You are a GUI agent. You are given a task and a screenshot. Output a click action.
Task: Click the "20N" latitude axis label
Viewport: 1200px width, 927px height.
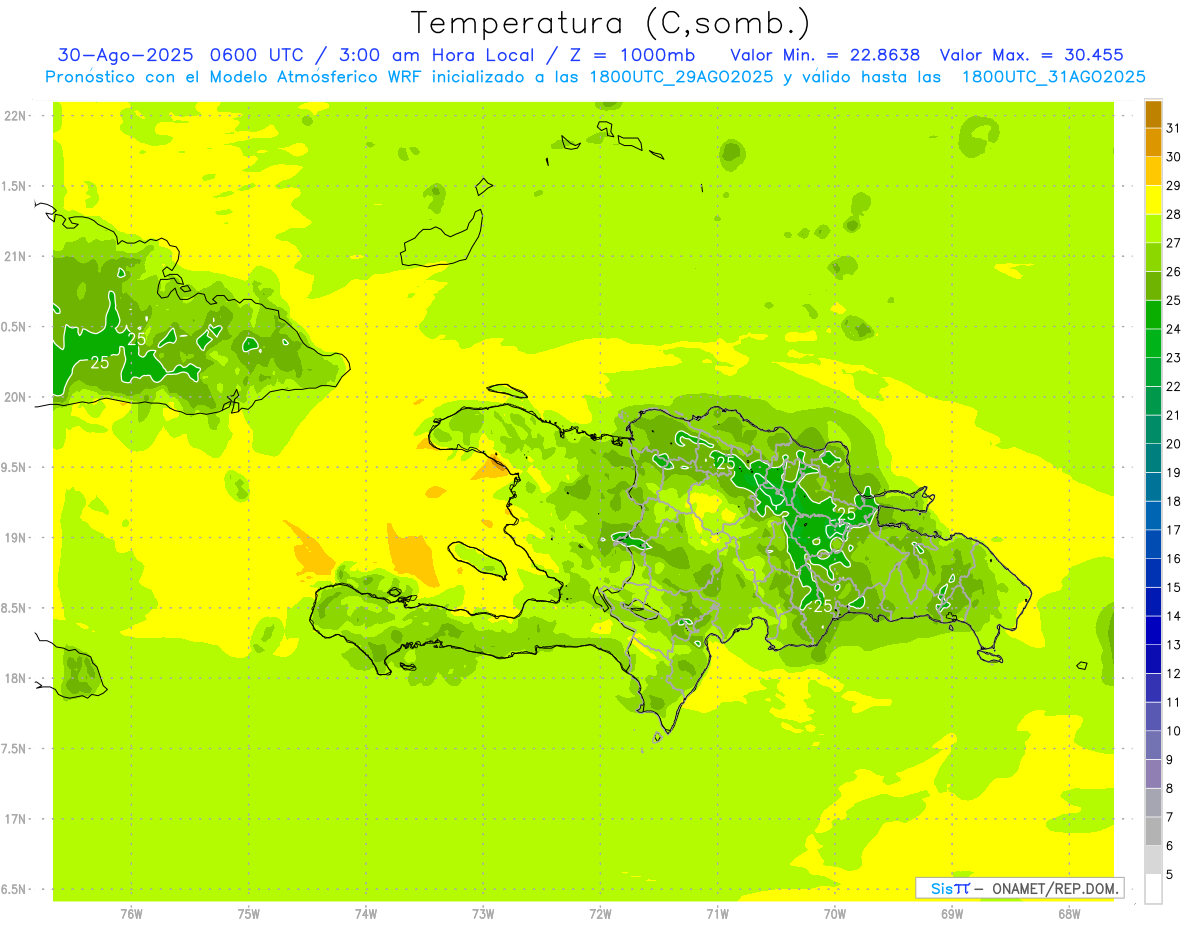click(x=15, y=398)
